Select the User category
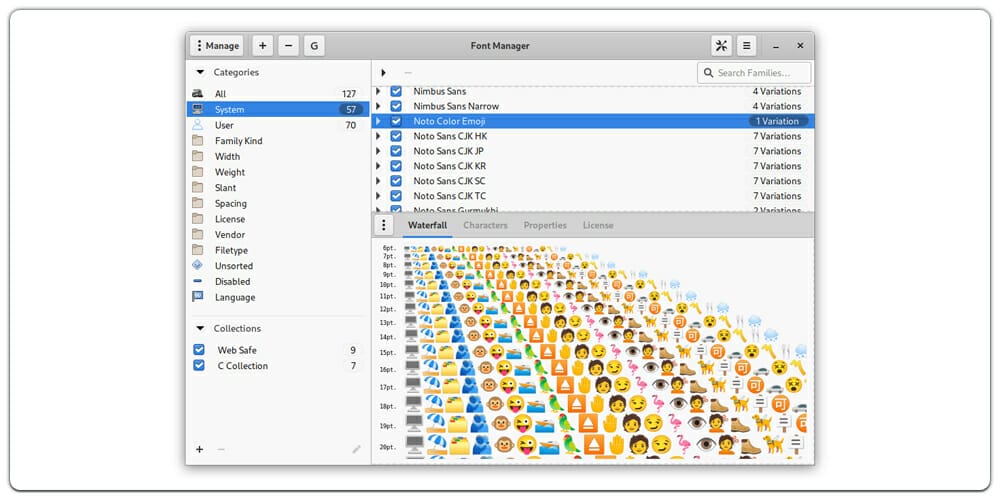 tap(278, 125)
